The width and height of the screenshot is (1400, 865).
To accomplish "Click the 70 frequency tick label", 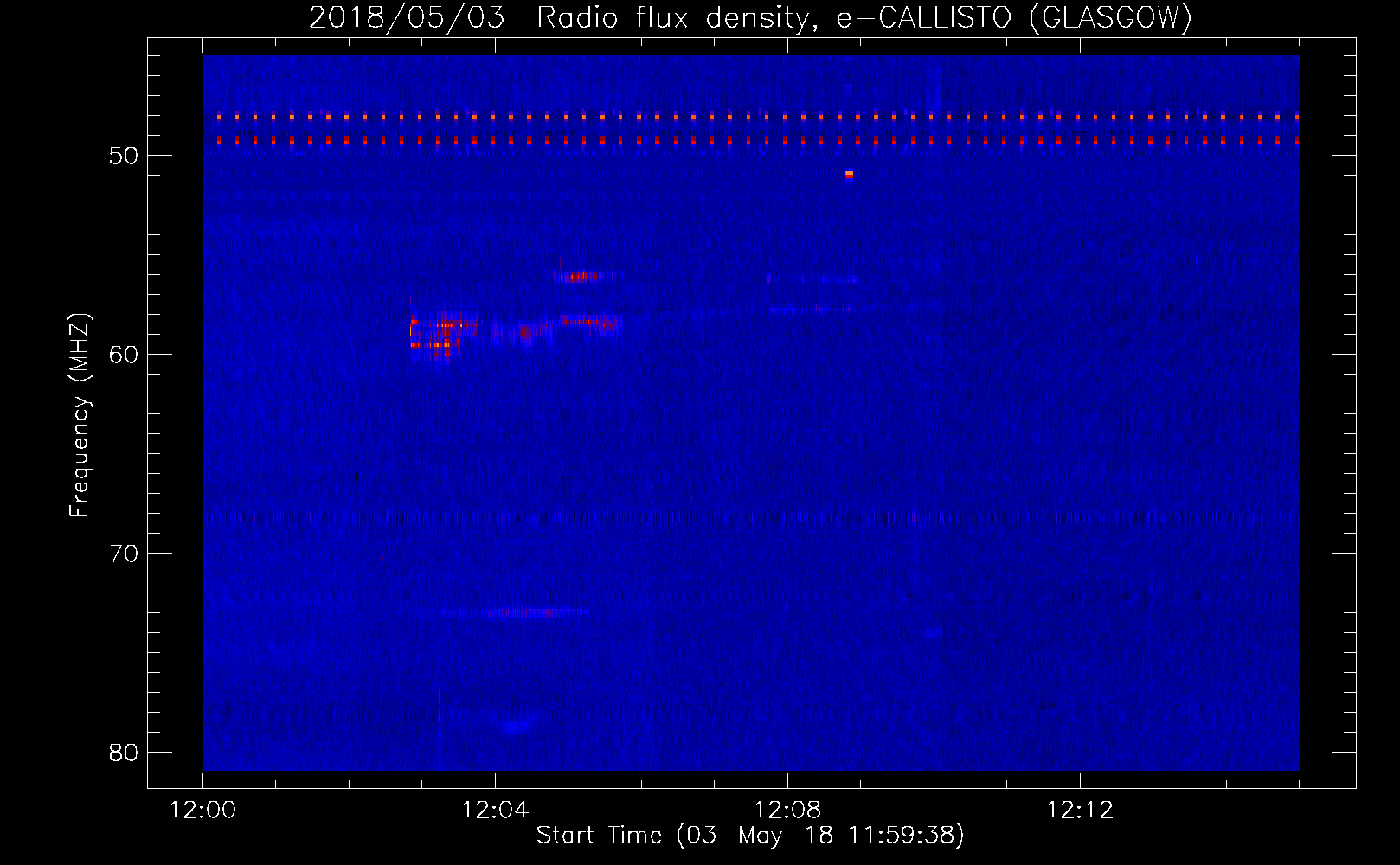I will tap(124, 554).
